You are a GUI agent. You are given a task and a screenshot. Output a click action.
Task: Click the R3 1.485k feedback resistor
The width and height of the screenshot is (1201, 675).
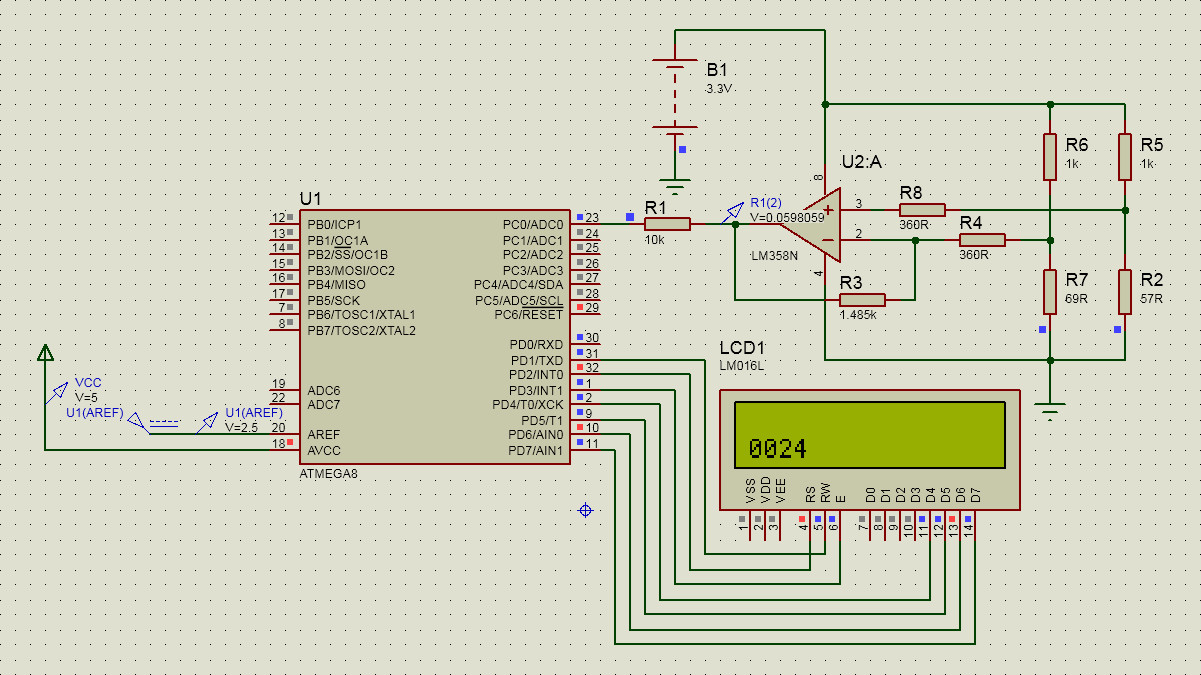click(862, 299)
